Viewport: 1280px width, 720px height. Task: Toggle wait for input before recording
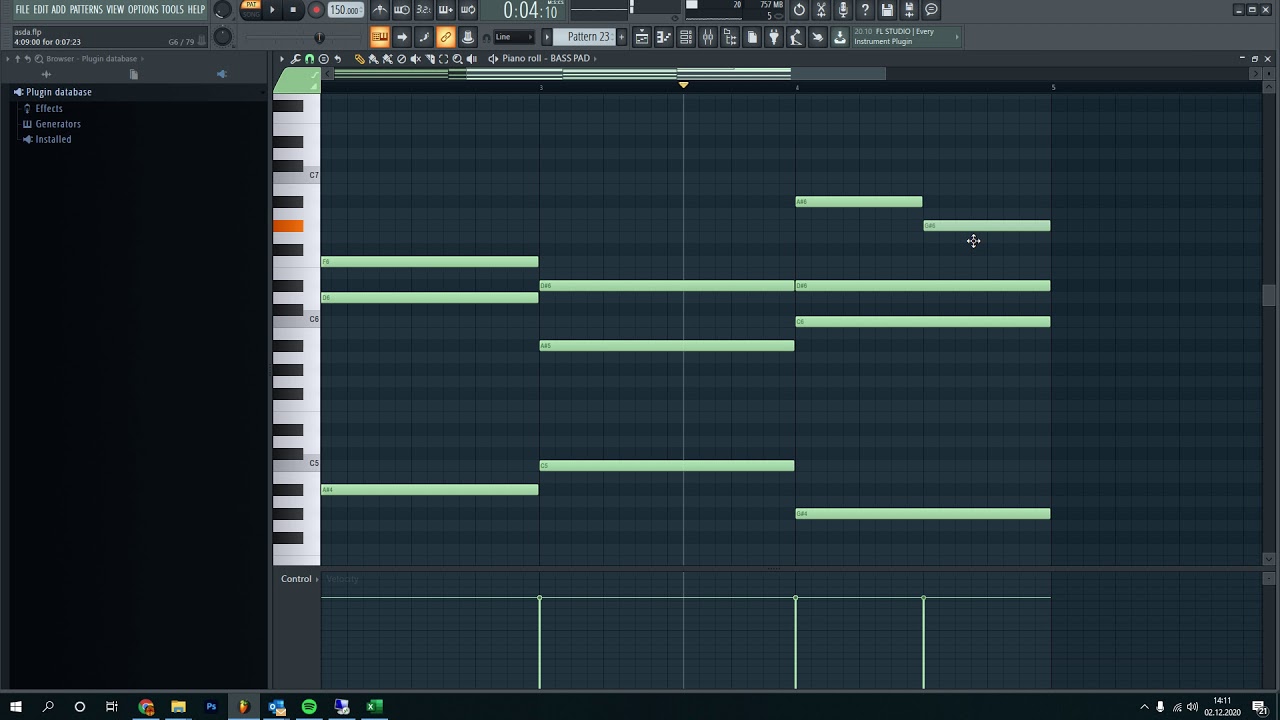tap(402, 10)
